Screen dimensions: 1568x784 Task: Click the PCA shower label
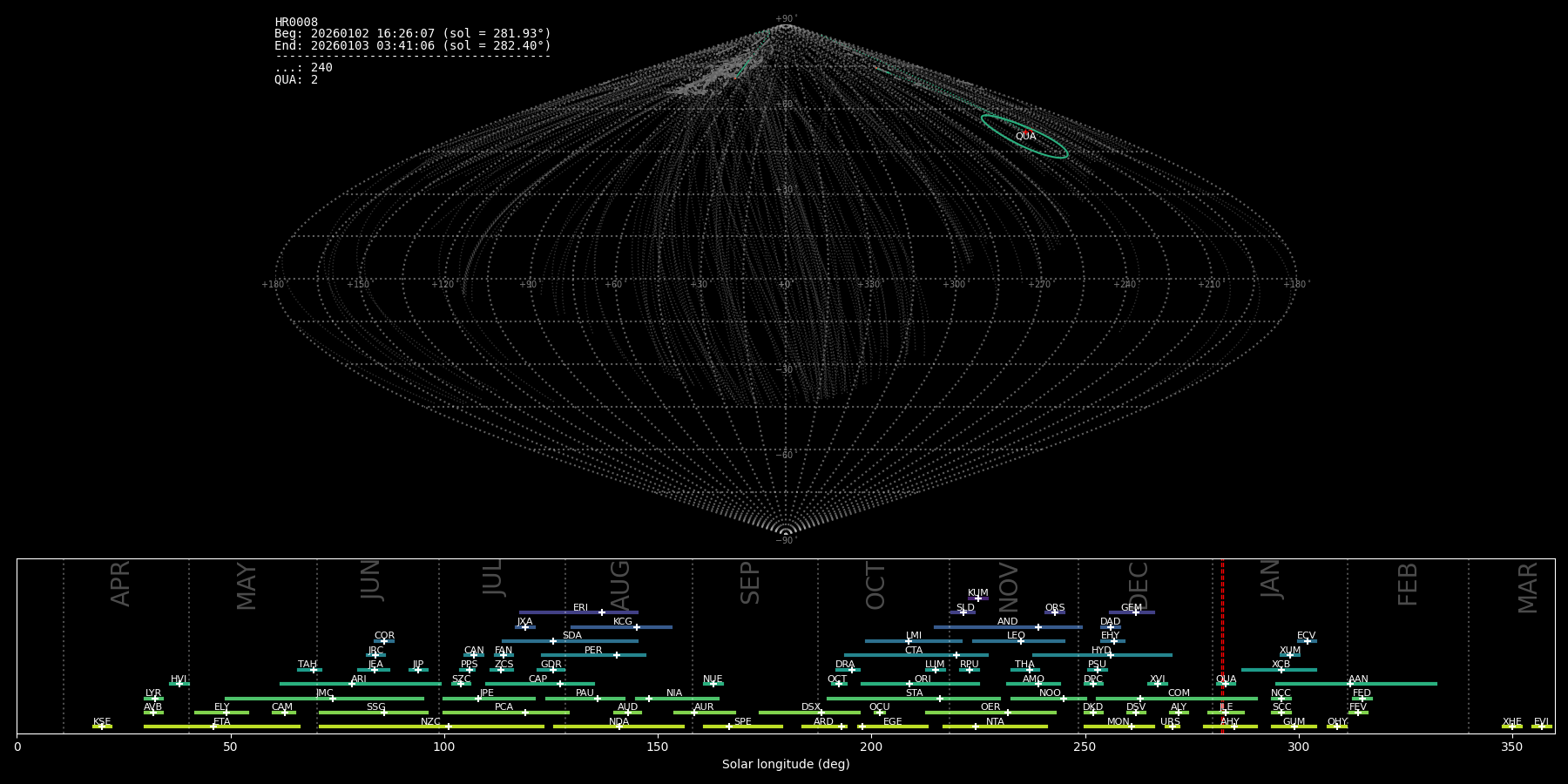pyautogui.click(x=504, y=707)
